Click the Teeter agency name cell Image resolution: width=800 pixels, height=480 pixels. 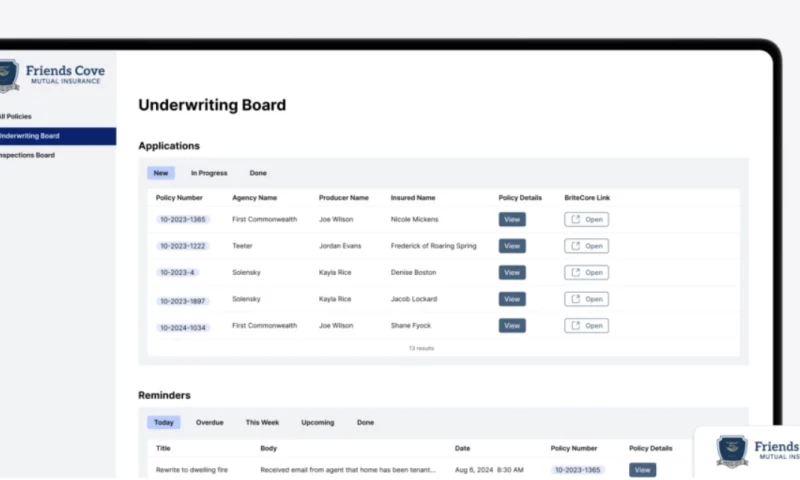coord(242,246)
